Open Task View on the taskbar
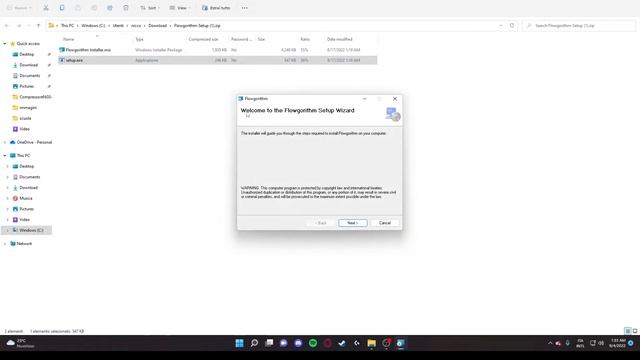640x360 pixels. [269, 343]
